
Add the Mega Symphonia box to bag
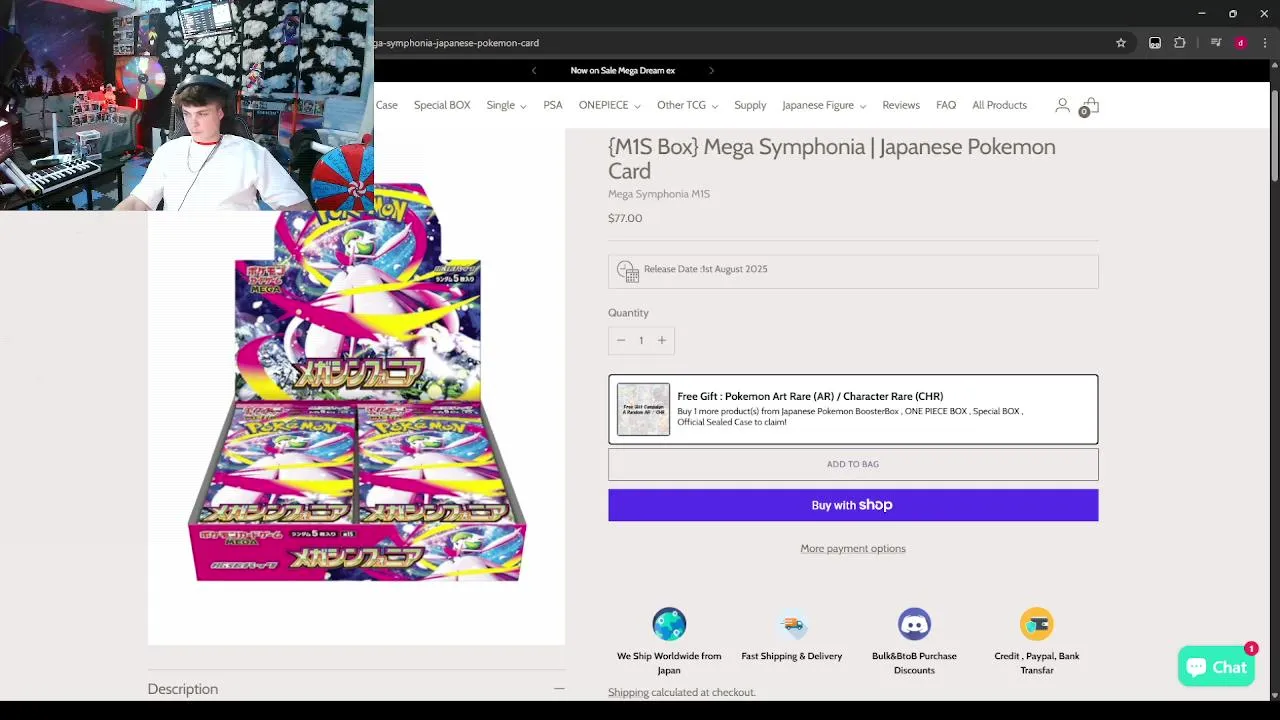[853, 464]
